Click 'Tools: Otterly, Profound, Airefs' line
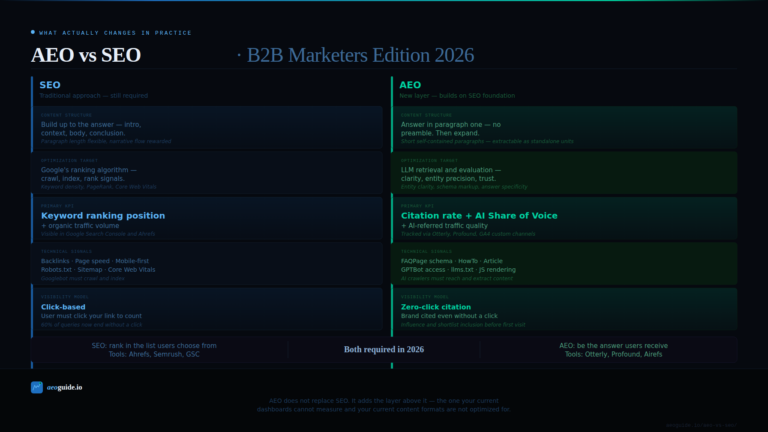 613,354
